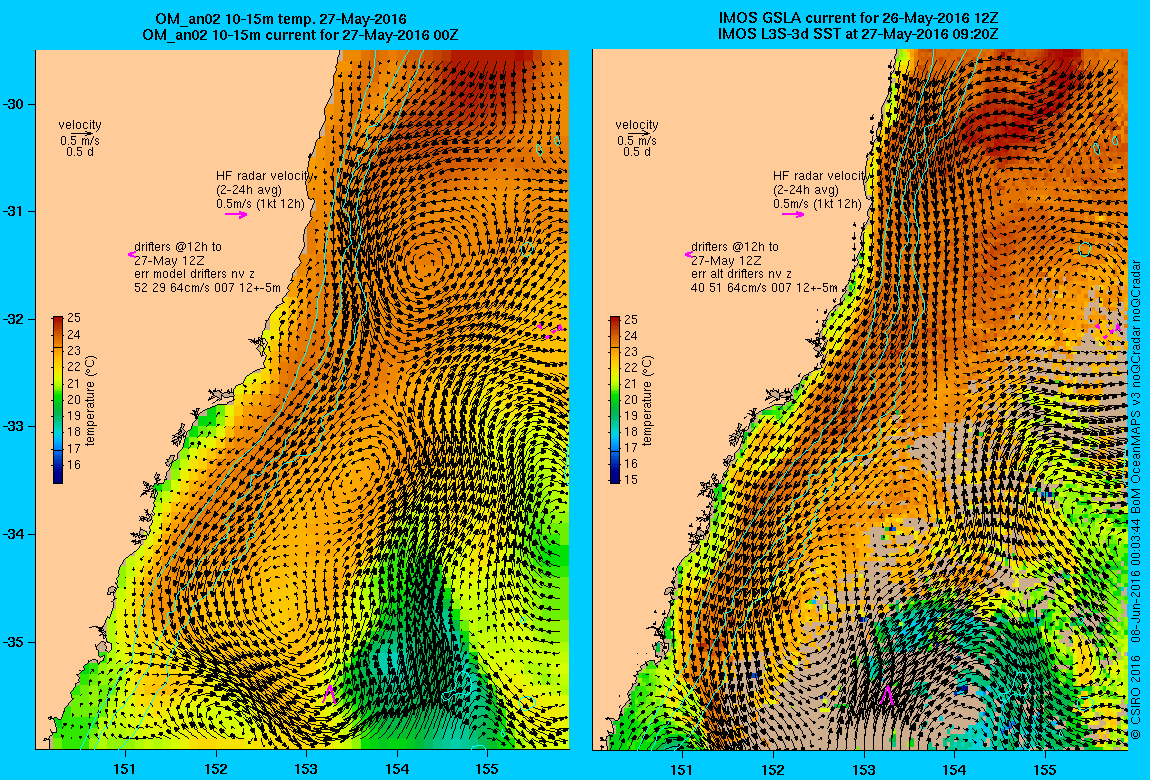Click the right subtitle 'IMOS L3S-3d SST at 27-May-2016 09:20Z'
Image resolution: width=1150 pixels, height=780 pixels.
858,34
